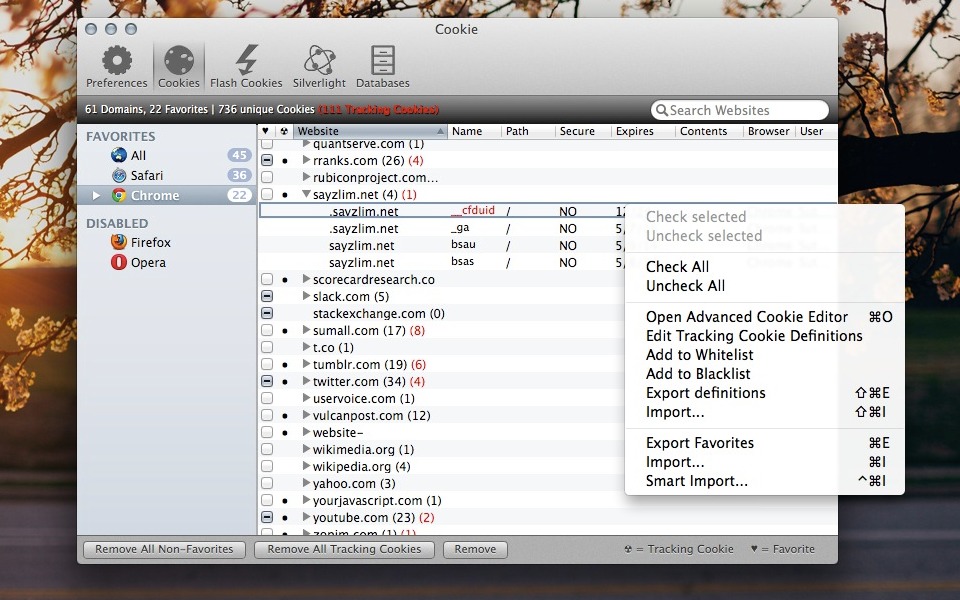
Task: Switch to the Silverlight toolbar icon
Action: tap(319, 62)
